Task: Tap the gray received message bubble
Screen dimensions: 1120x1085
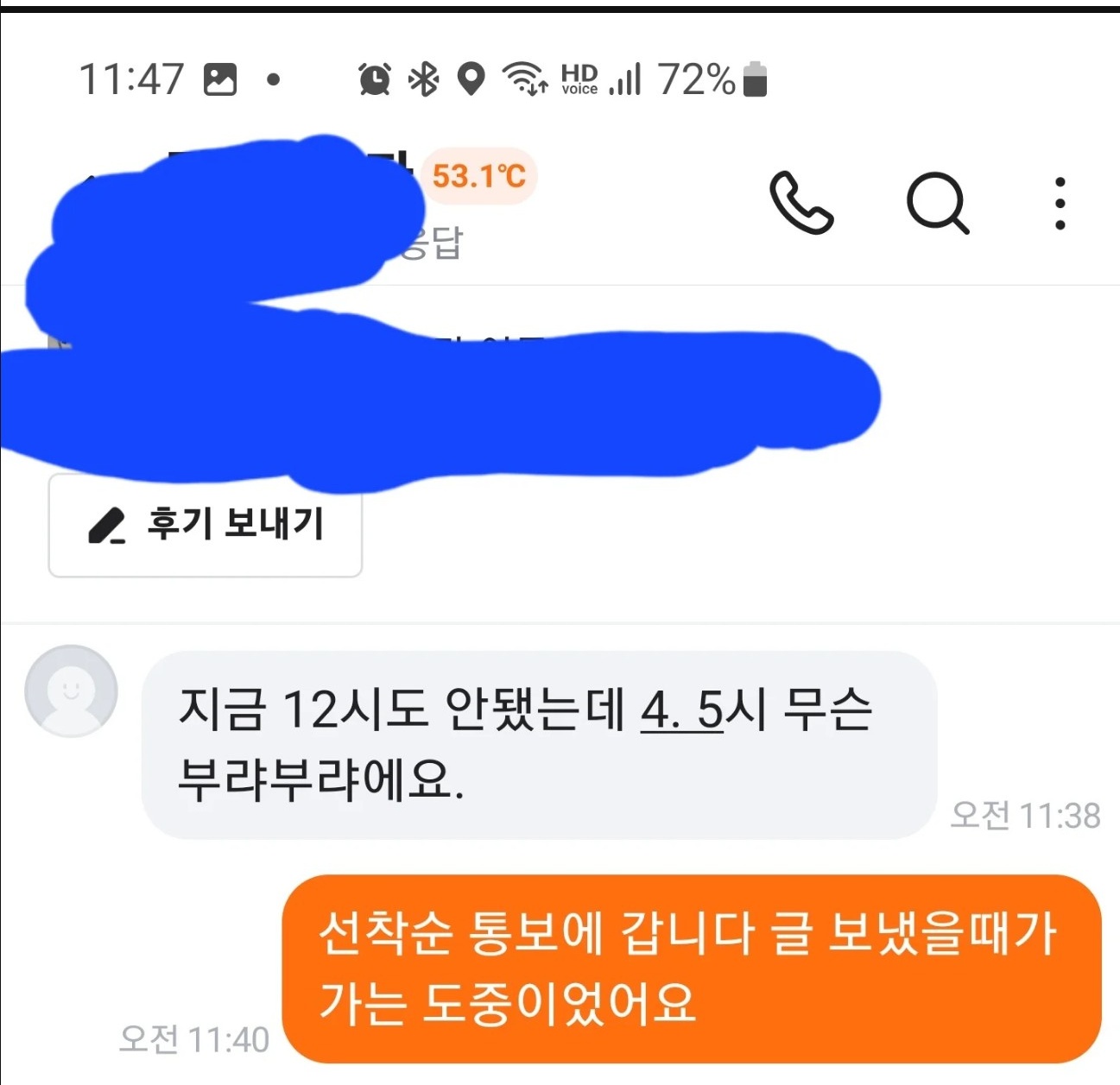Action: pos(540,745)
